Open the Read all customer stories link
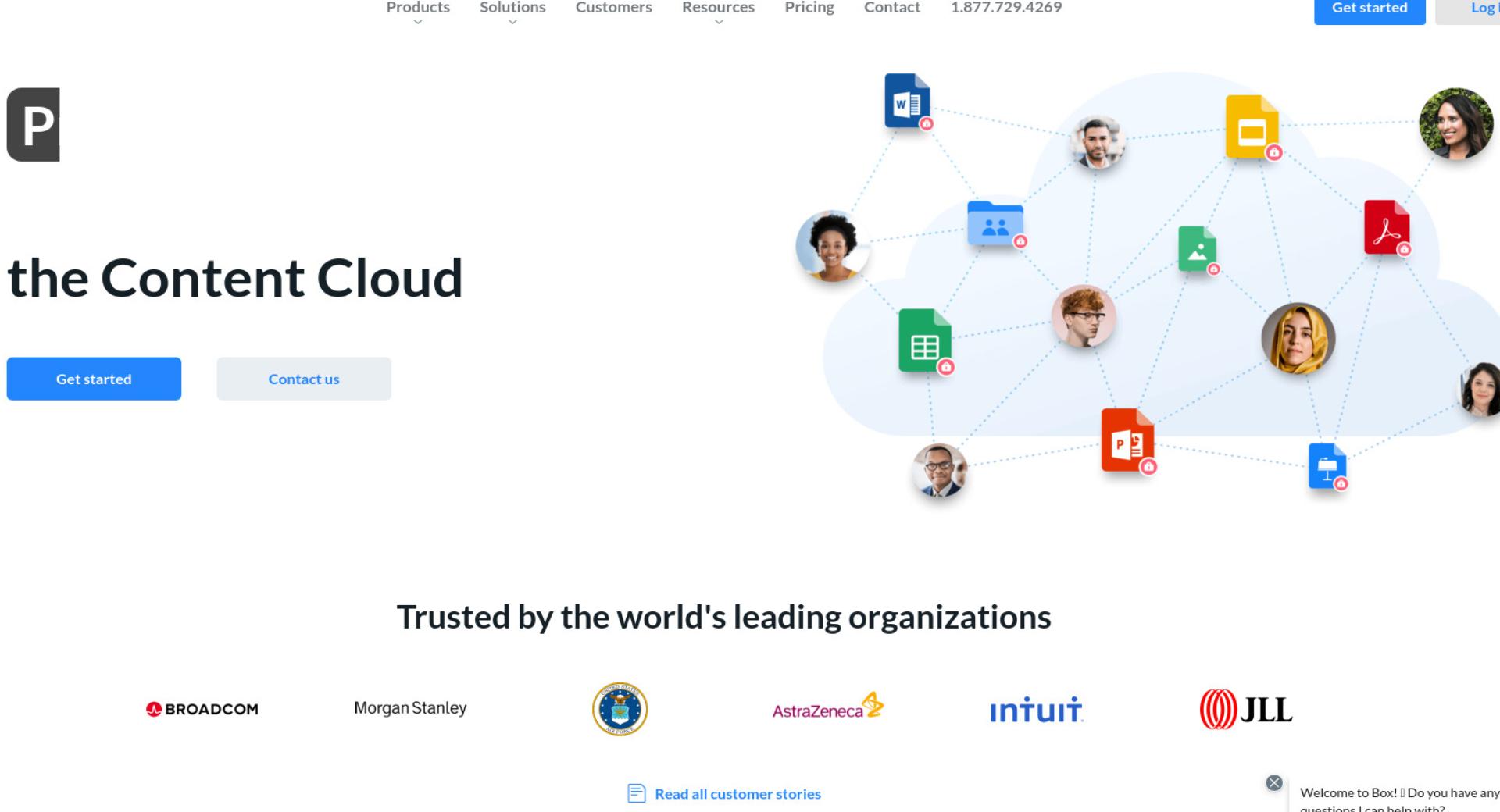The image size is (1500, 812). [x=737, y=794]
